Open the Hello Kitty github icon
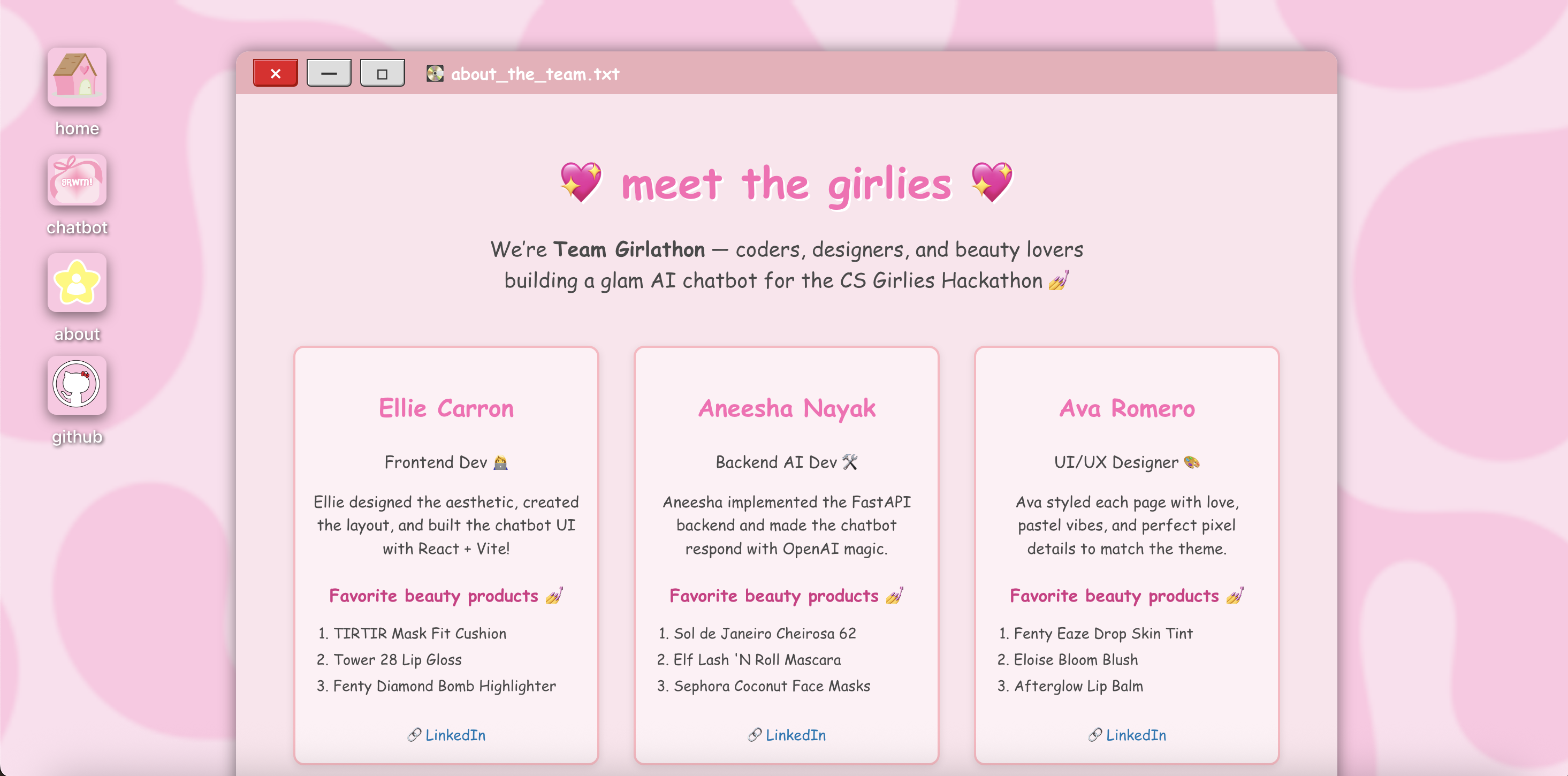1568x776 pixels. [77, 385]
